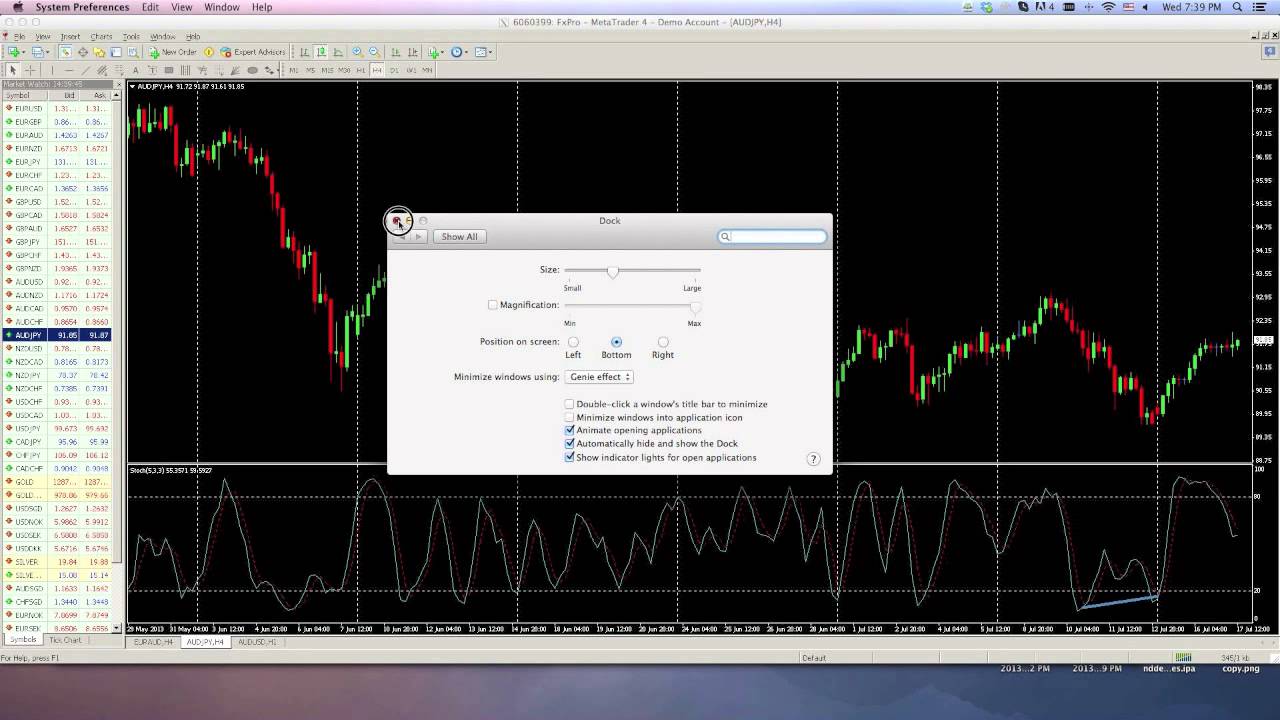Viewport: 1280px width, 720px height.
Task: Select the Candlesticks chart icon
Action: (321, 52)
